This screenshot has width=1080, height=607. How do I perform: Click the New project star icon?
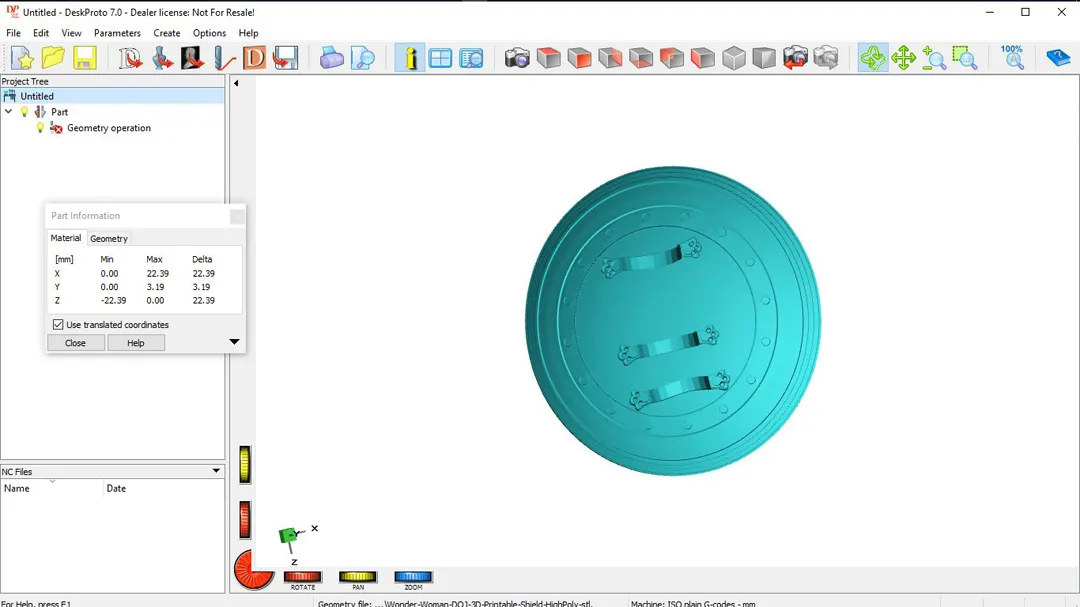tap(22, 58)
